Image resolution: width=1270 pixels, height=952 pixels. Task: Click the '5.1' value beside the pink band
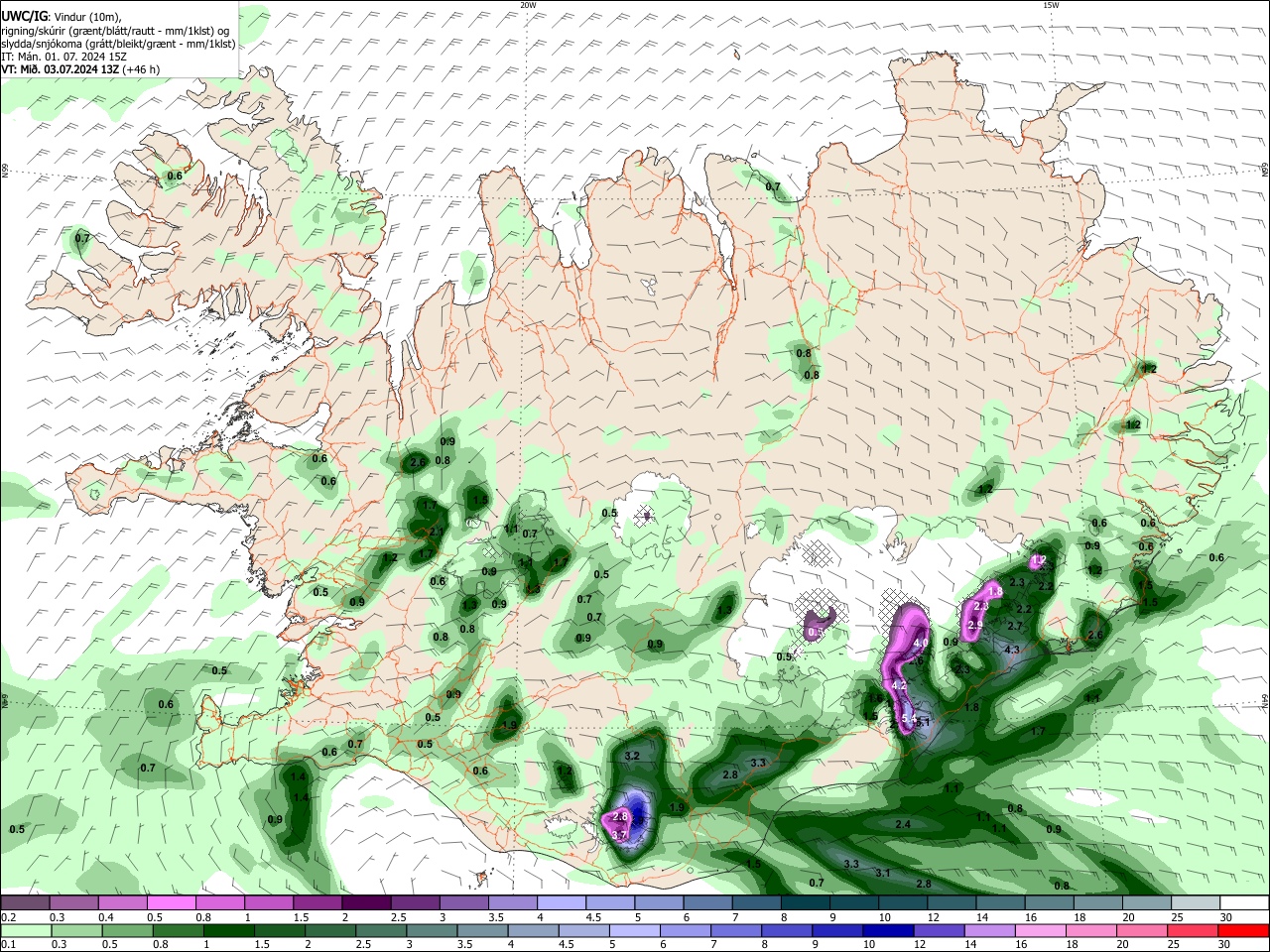click(923, 722)
